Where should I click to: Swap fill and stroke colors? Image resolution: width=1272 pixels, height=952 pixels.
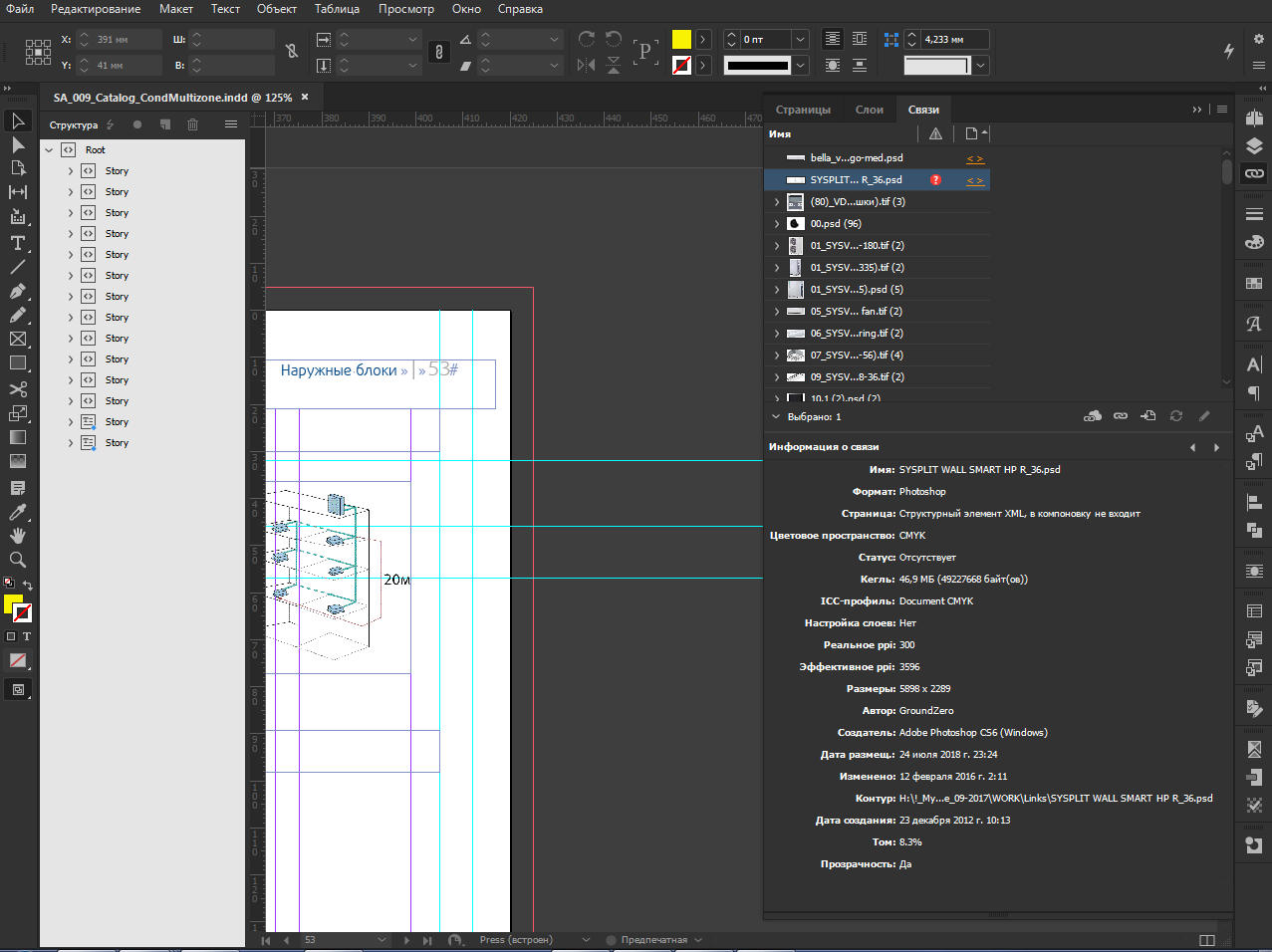(x=28, y=585)
